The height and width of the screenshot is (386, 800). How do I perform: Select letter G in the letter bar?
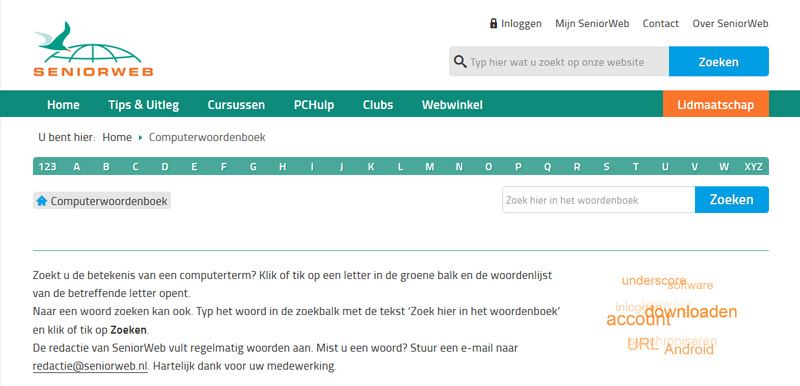[253, 167]
